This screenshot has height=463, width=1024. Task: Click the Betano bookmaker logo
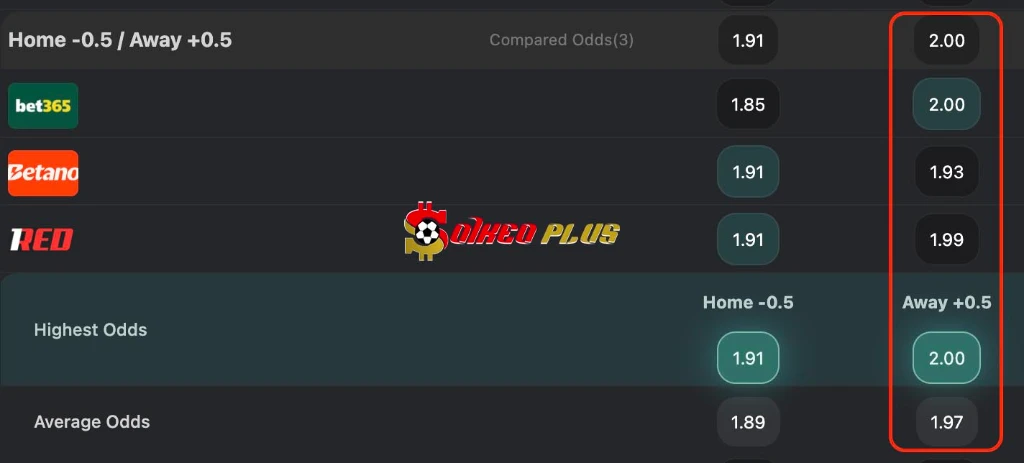(43, 173)
